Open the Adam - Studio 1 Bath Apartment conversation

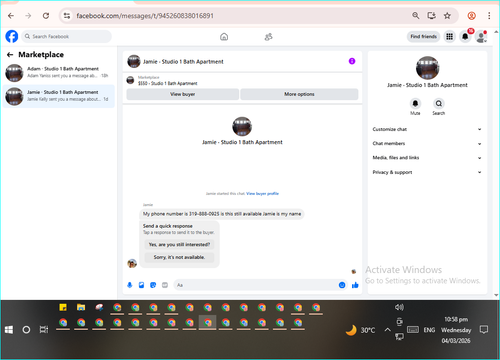click(59, 72)
